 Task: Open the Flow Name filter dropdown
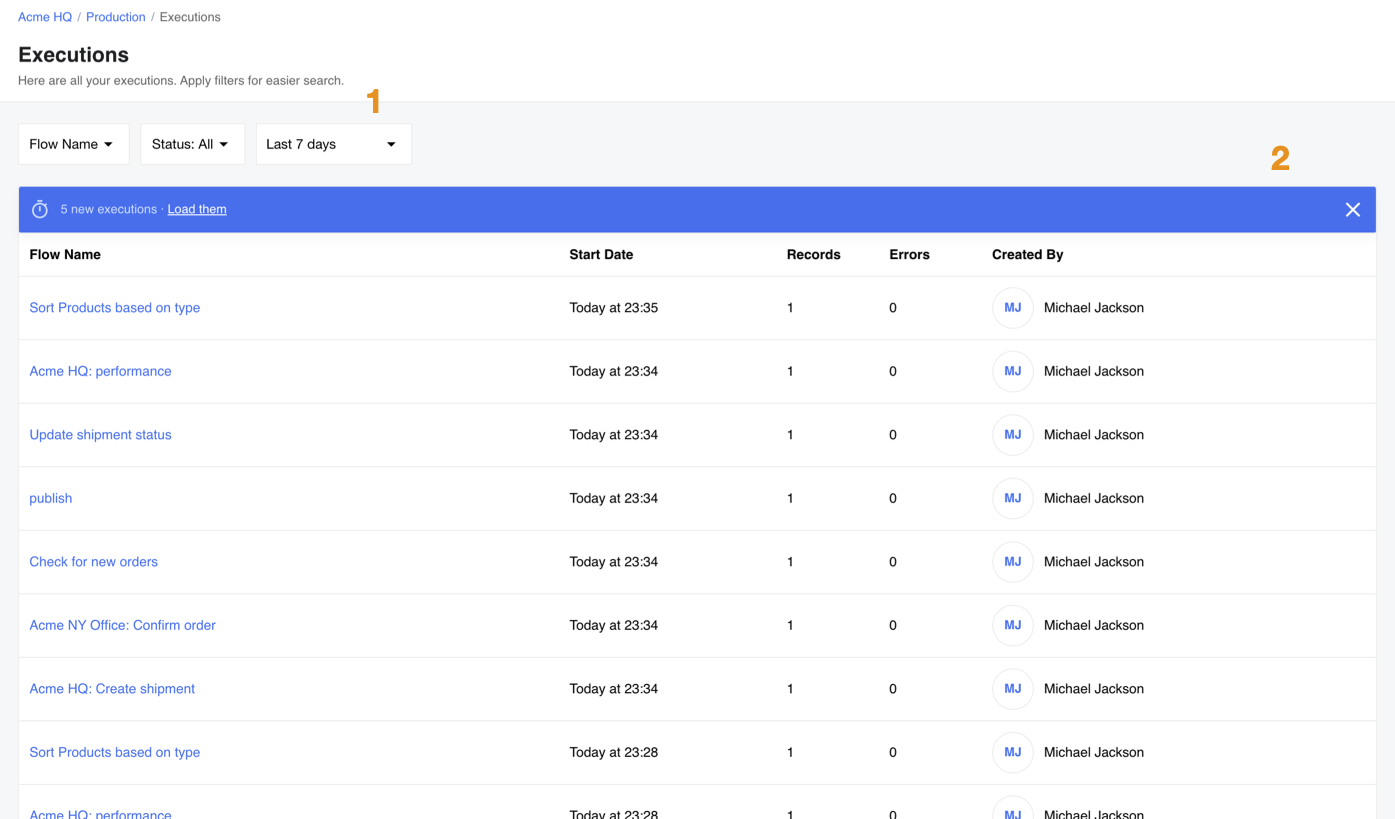coord(74,144)
